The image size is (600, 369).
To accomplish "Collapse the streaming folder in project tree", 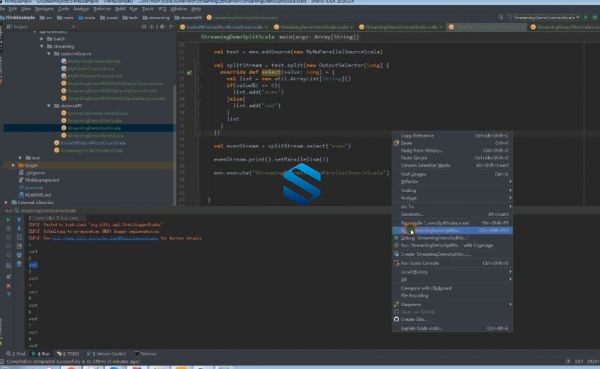I will point(42,46).
